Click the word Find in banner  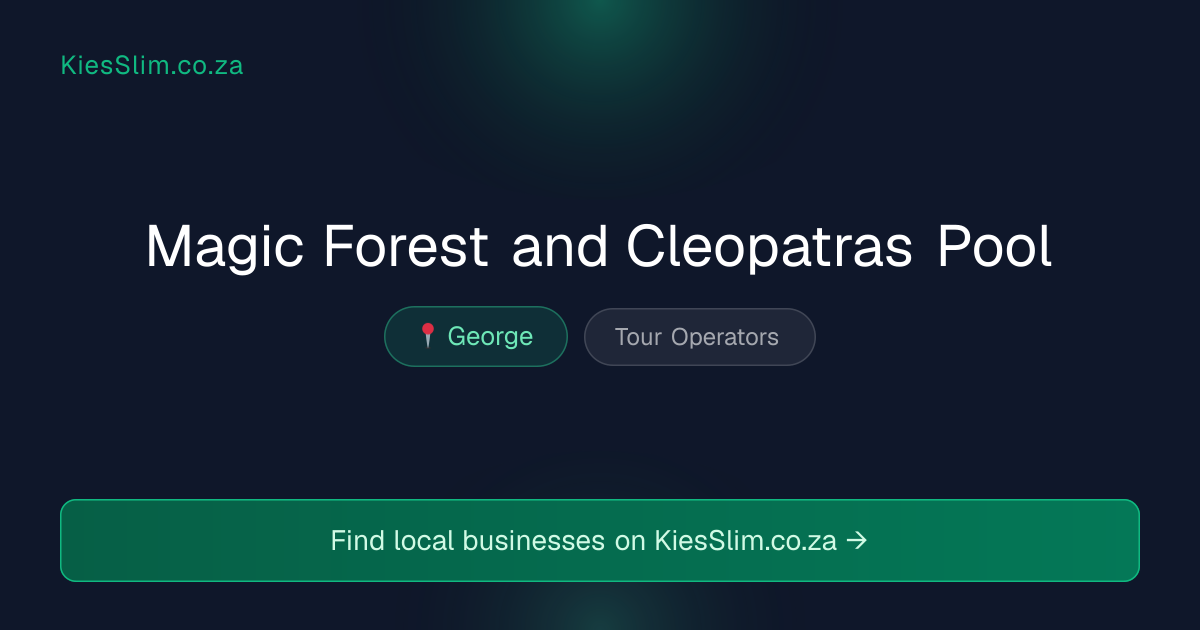[x=358, y=541]
